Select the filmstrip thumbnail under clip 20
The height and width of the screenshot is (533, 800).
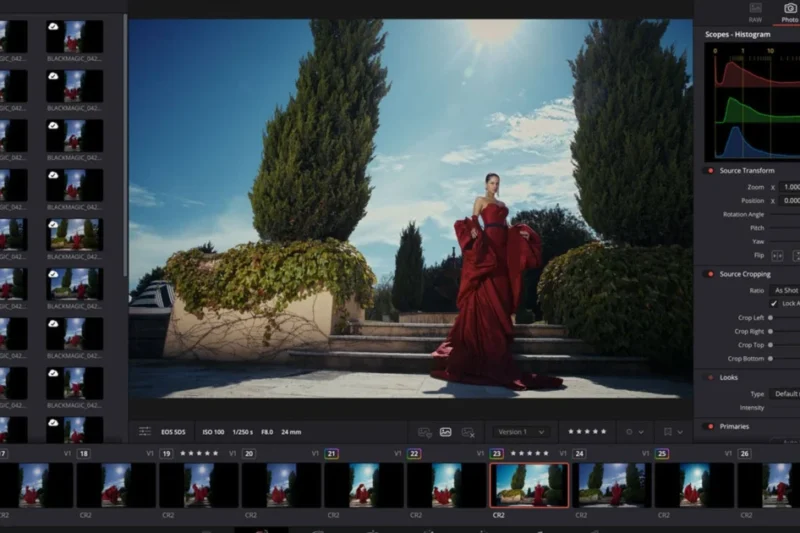click(x=281, y=486)
